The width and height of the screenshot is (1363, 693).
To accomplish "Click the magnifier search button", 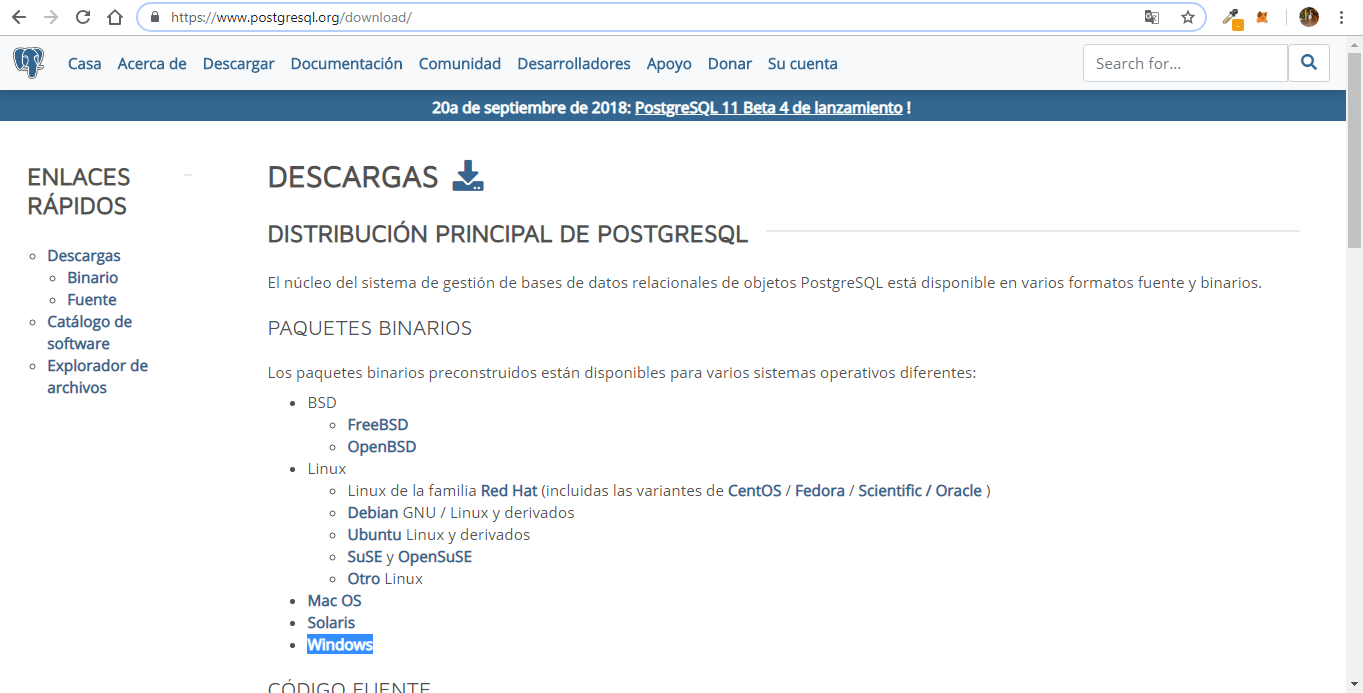I will click(1309, 63).
